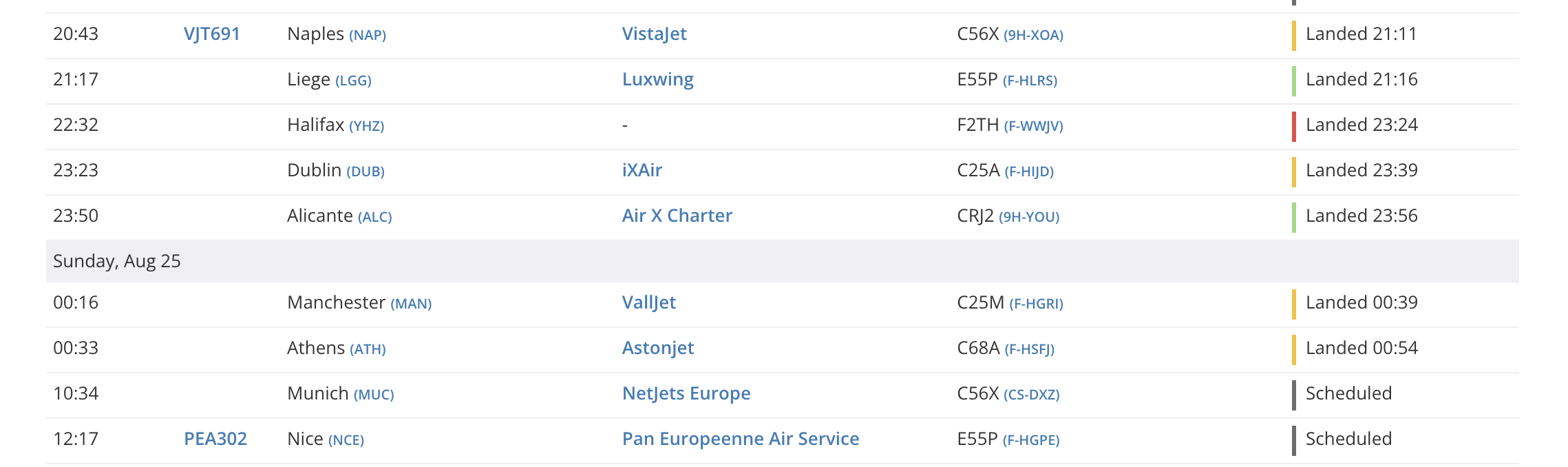
Task: Click aircraft registration CS-DXZ
Action: pyautogui.click(x=1031, y=395)
